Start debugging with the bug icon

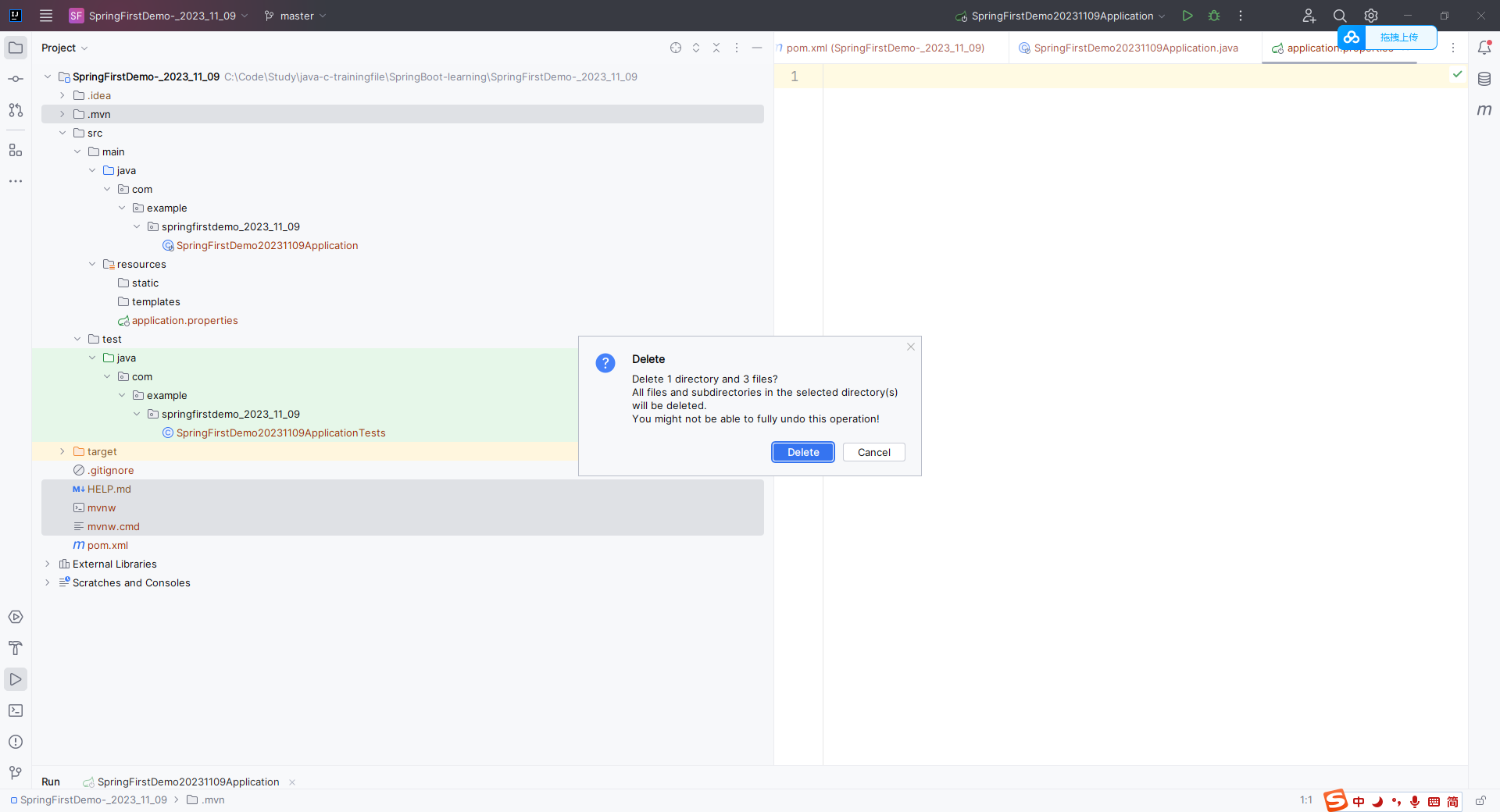(x=1214, y=16)
